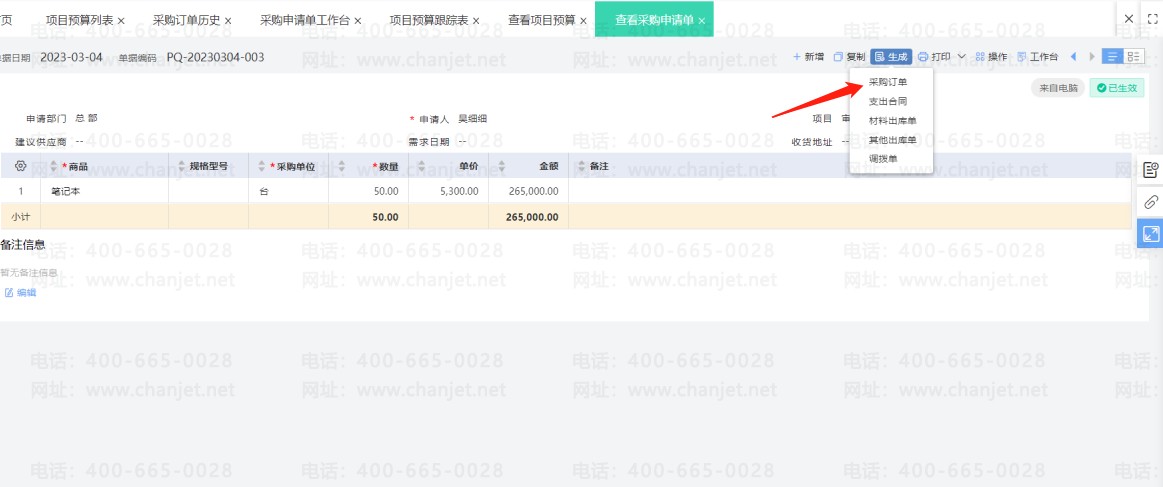Switch to 采购订单历史 tab
Image resolution: width=1163 pixels, height=487 pixels.
point(186,20)
